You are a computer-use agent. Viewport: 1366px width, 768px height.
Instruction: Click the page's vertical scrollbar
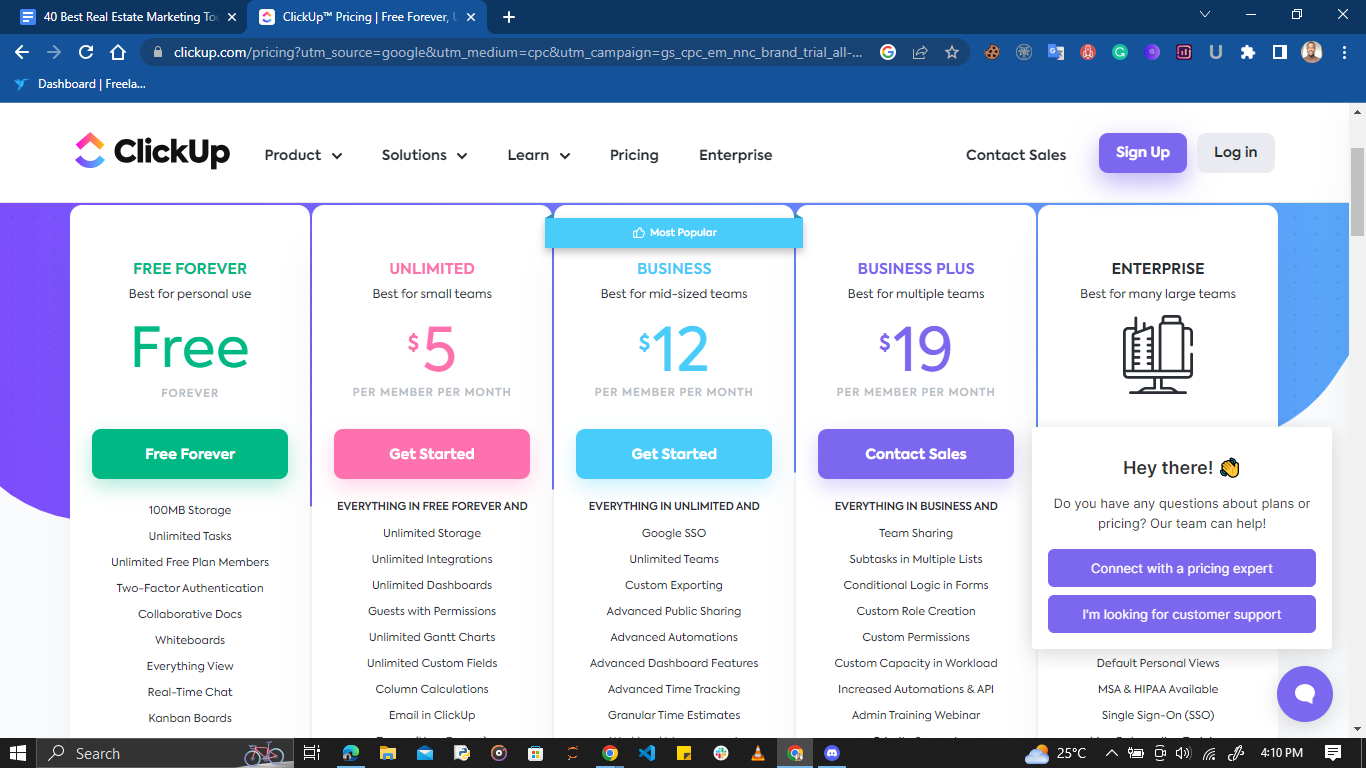click(1357, 190)
